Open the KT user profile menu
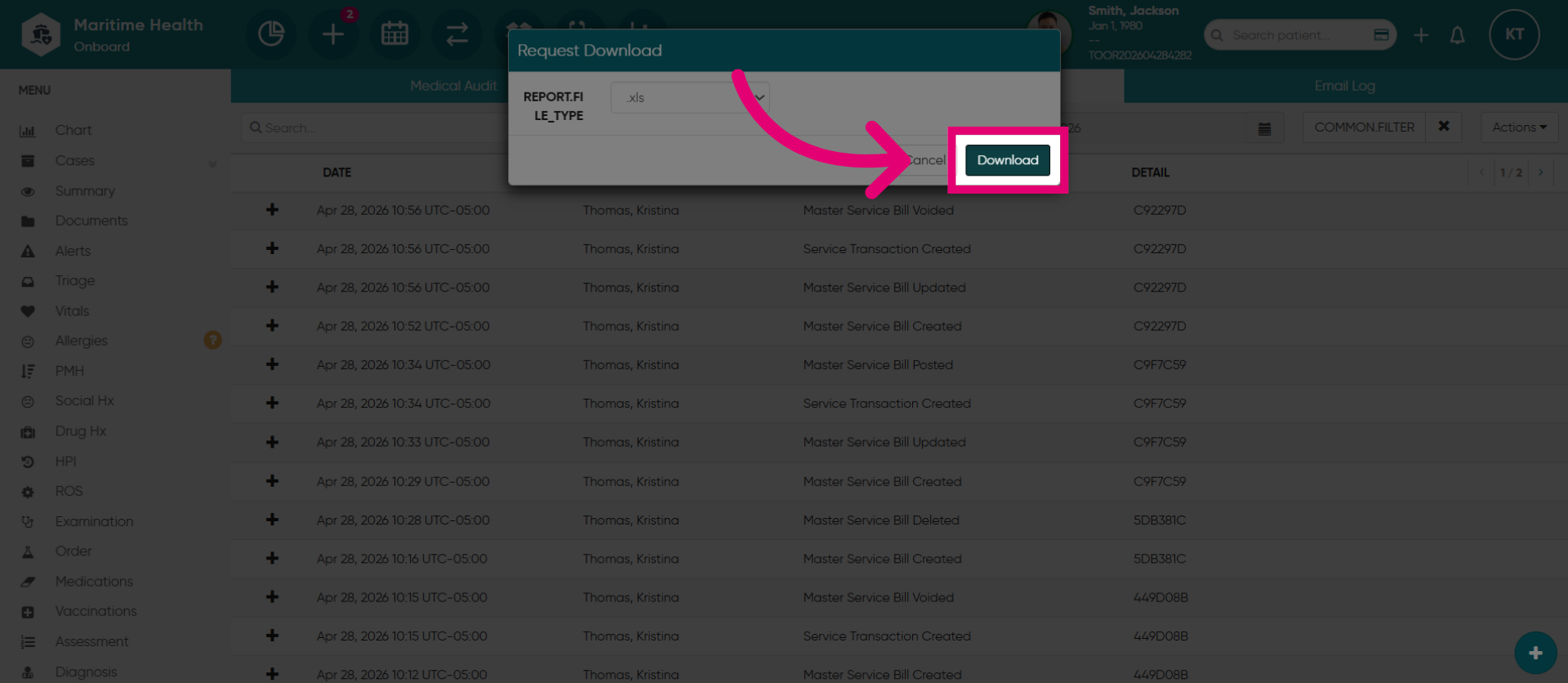1568x683 pixels. pos(1514,34)
